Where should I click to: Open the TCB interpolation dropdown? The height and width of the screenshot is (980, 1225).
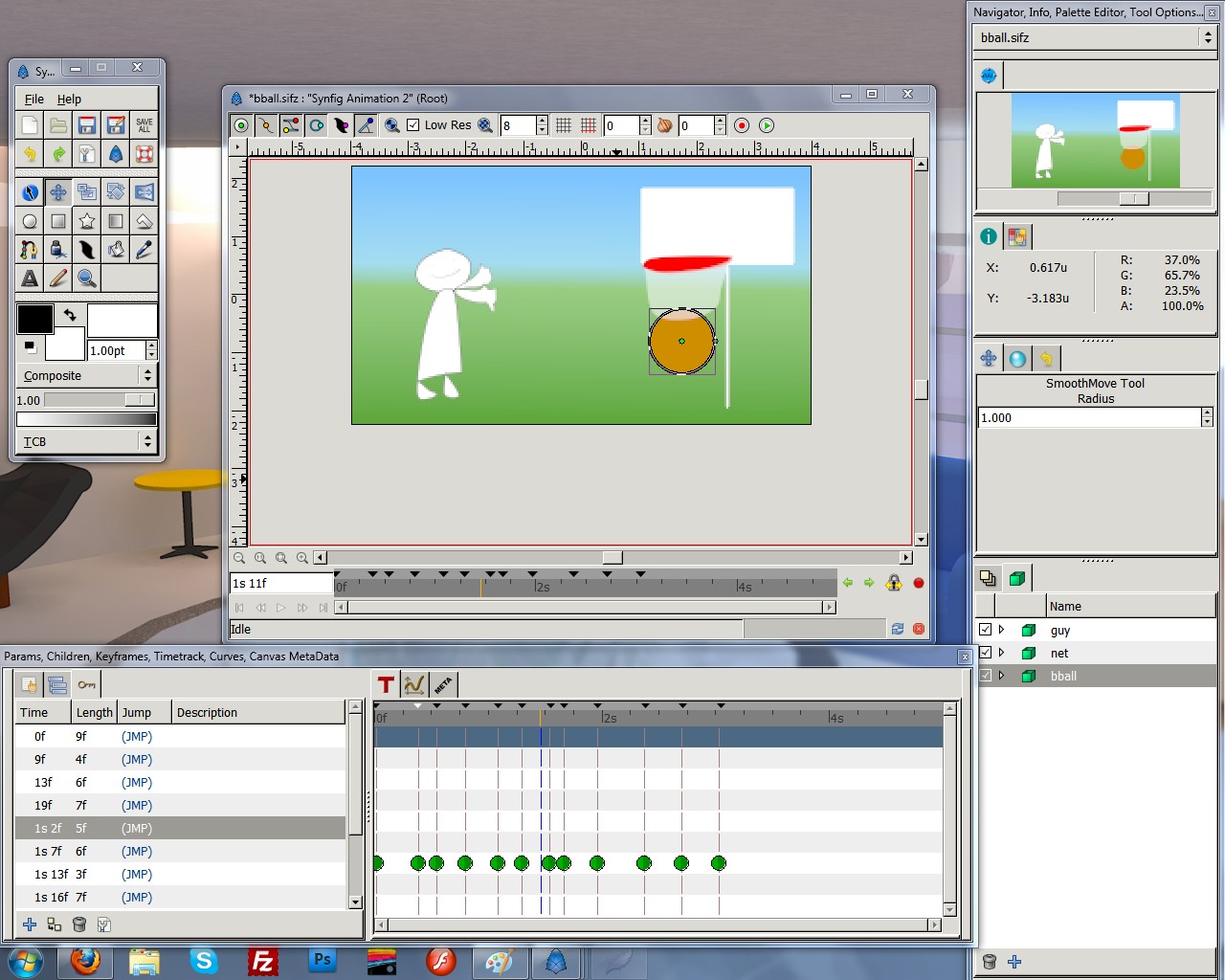point(85,441)
